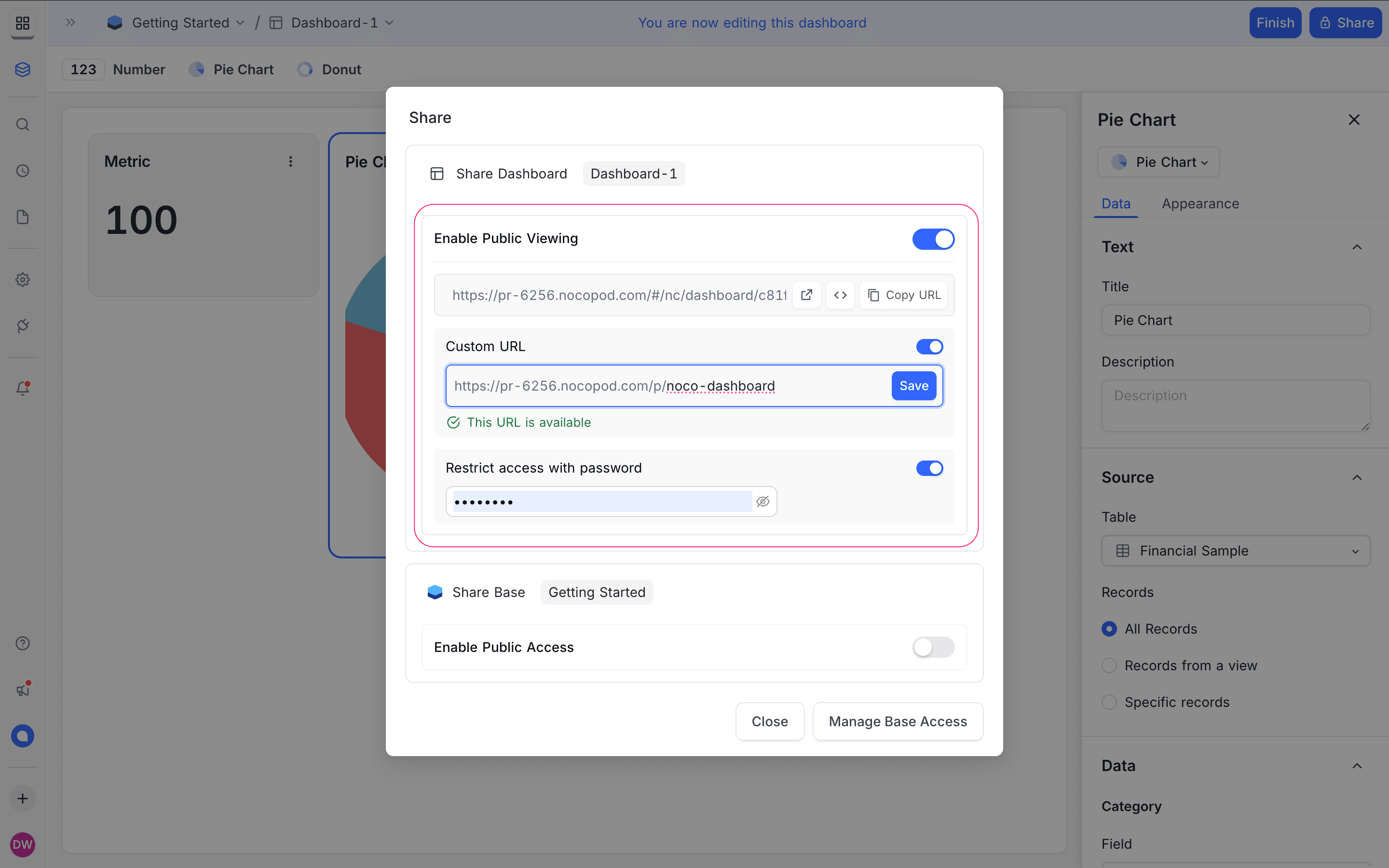Select the Records from a view option
Image resolution: width=1389 pixels, height=868 pixels.
pyautogui.click(x=1109, y=665)
